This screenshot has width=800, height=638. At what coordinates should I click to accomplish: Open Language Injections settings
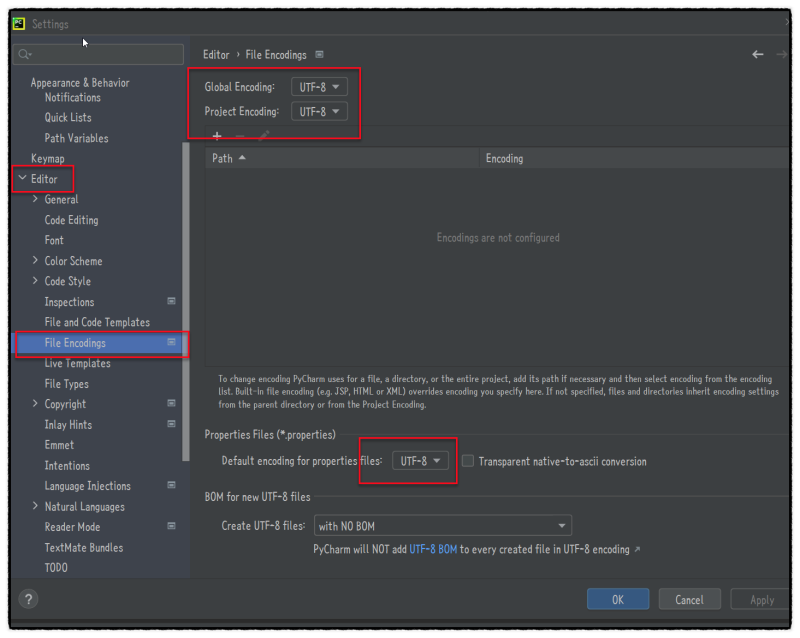click(x=88, y=486)
